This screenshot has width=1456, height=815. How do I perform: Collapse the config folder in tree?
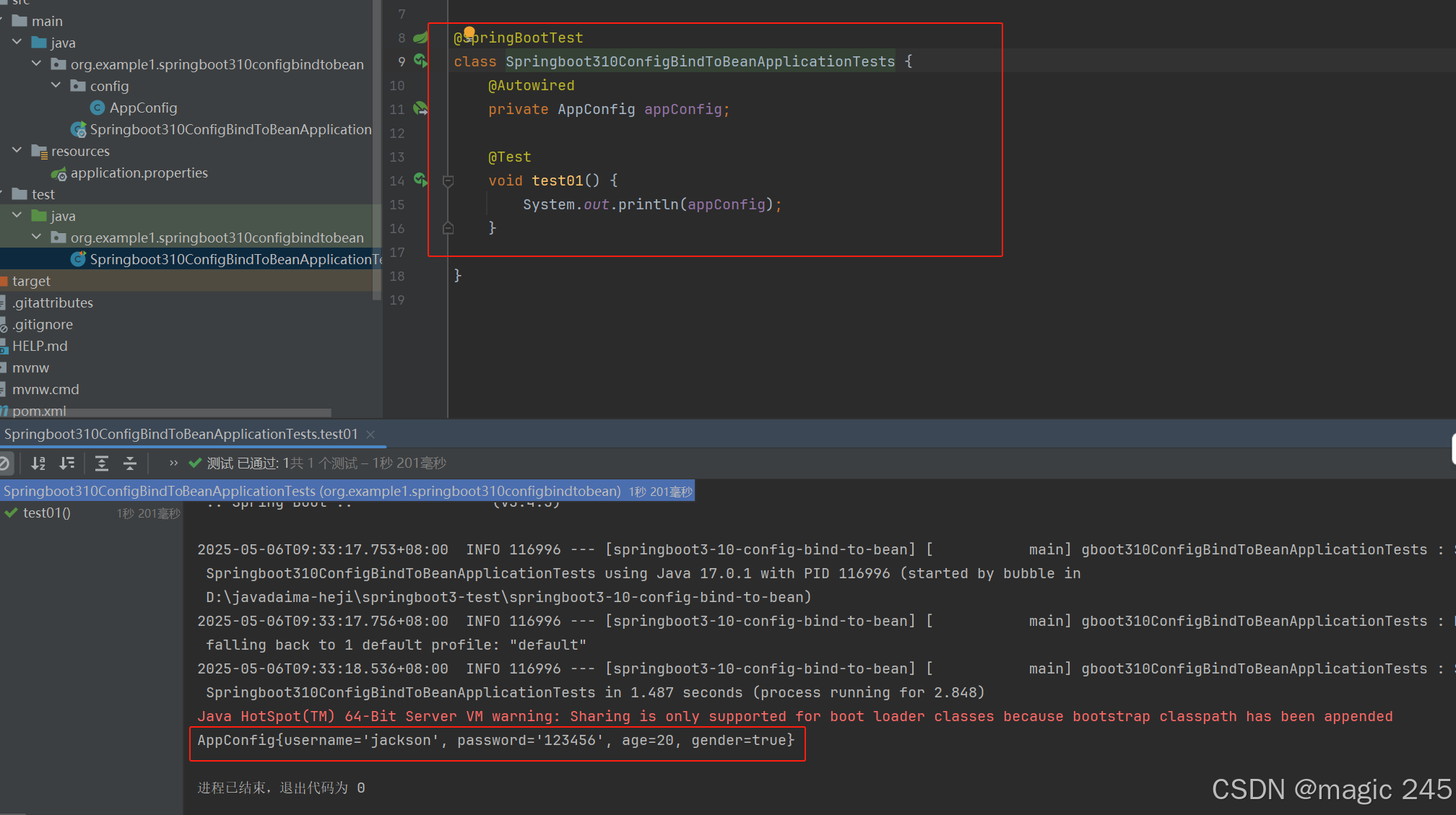pos(56,85)
